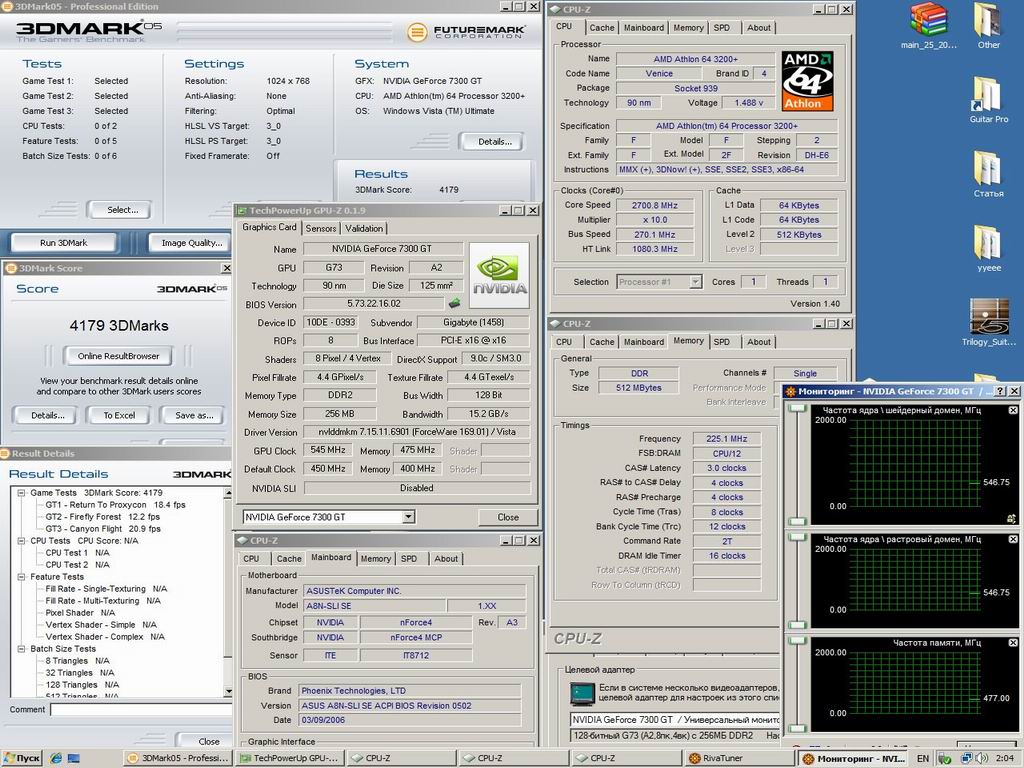Click the Run 3DMark button
The width and height of the screenshot is (1024, 768).
63,242
